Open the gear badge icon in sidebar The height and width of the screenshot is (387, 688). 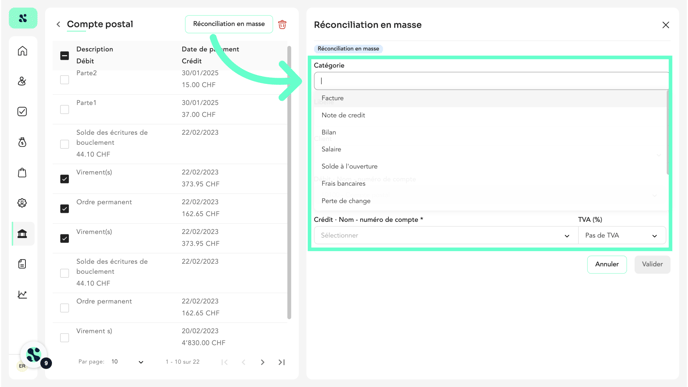[x=22, y=203]
